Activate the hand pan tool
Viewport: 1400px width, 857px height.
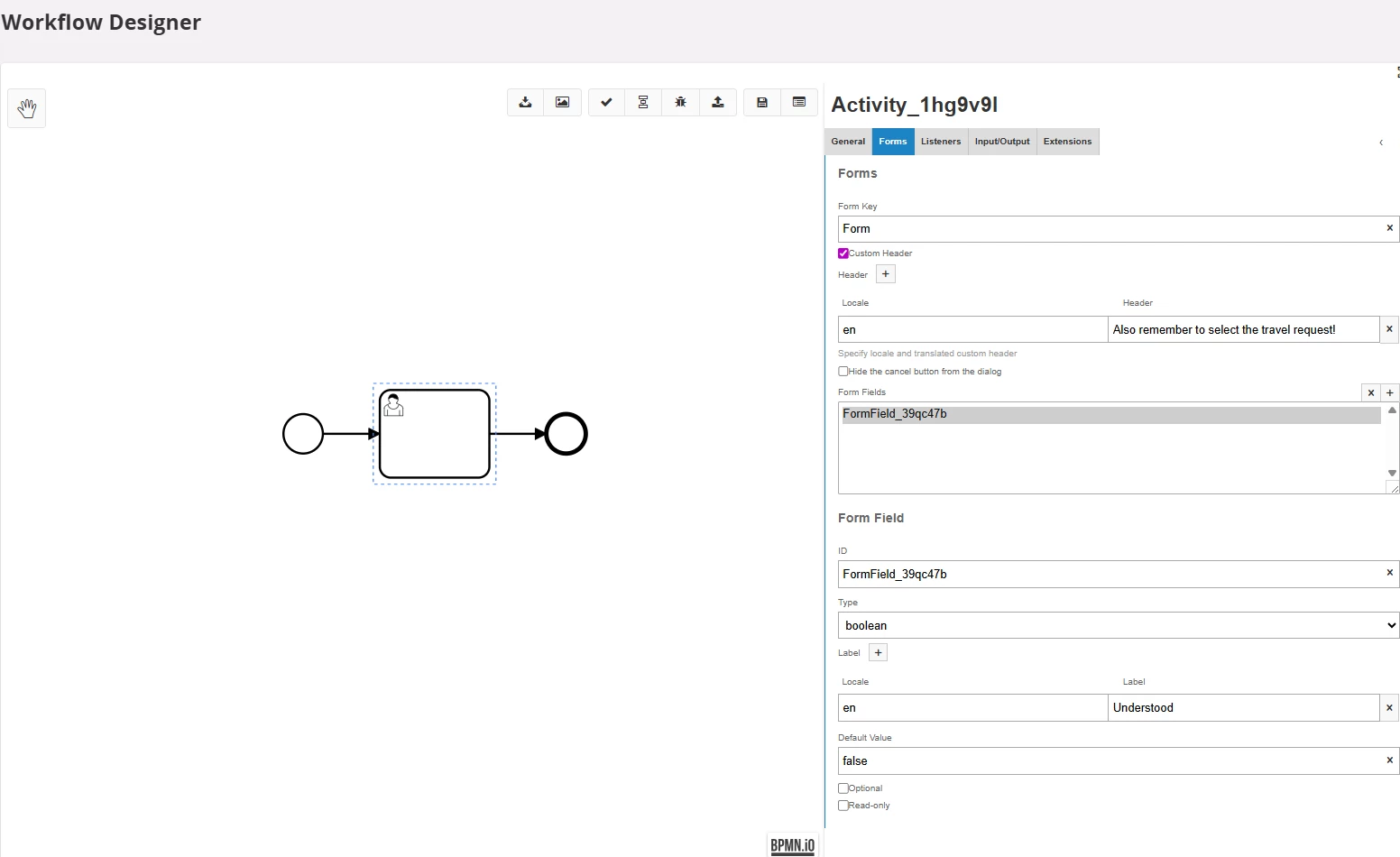click(x=27, y=108)
